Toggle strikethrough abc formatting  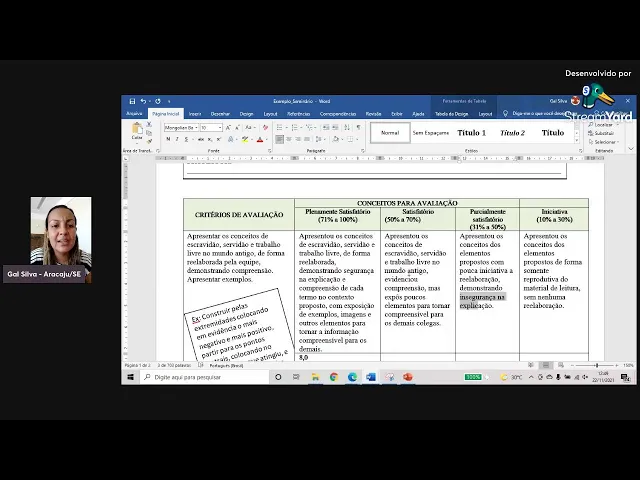(200, 140)
